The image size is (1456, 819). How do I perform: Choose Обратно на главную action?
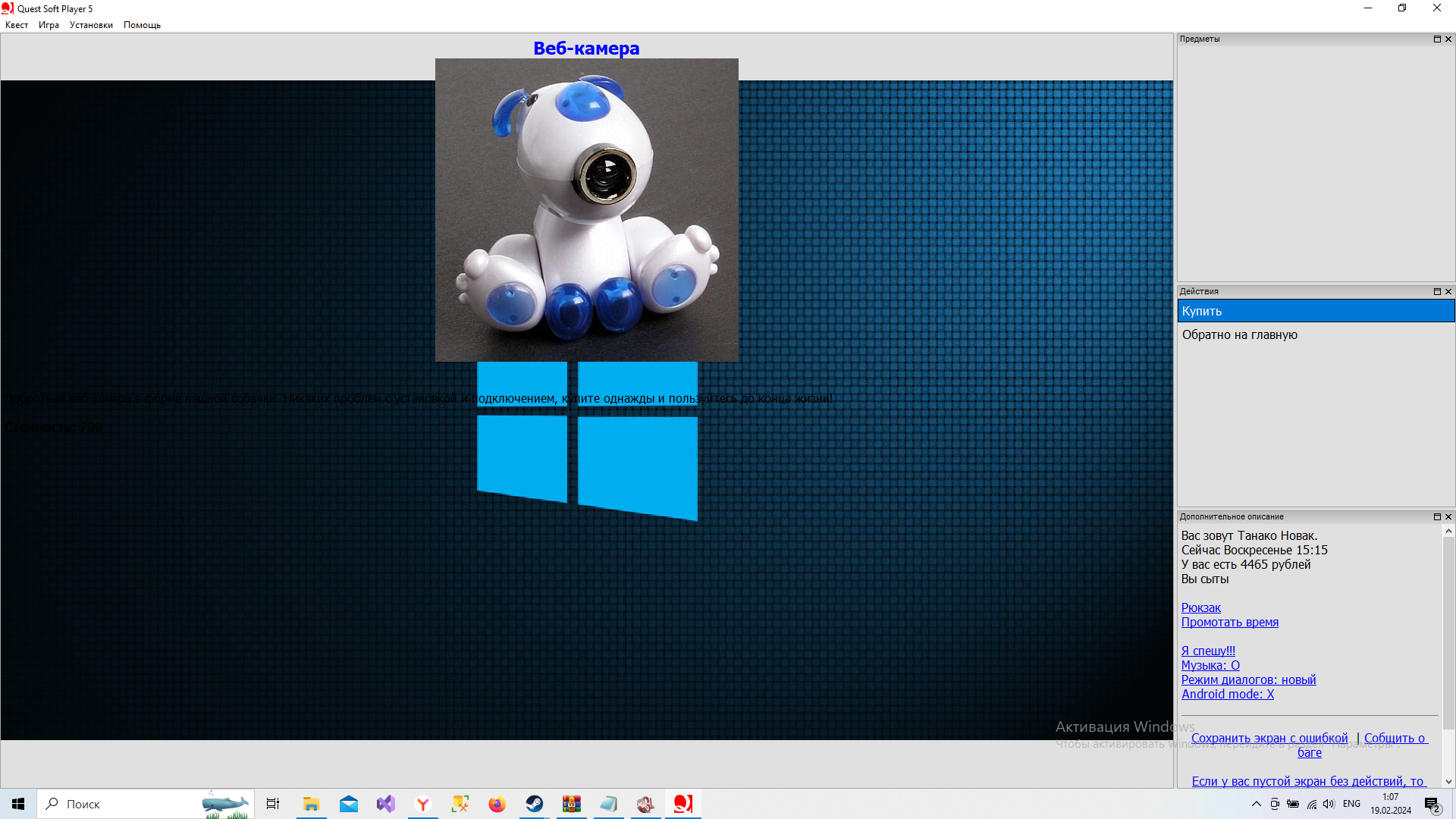pyautogui.click(x=1316, y=334)
